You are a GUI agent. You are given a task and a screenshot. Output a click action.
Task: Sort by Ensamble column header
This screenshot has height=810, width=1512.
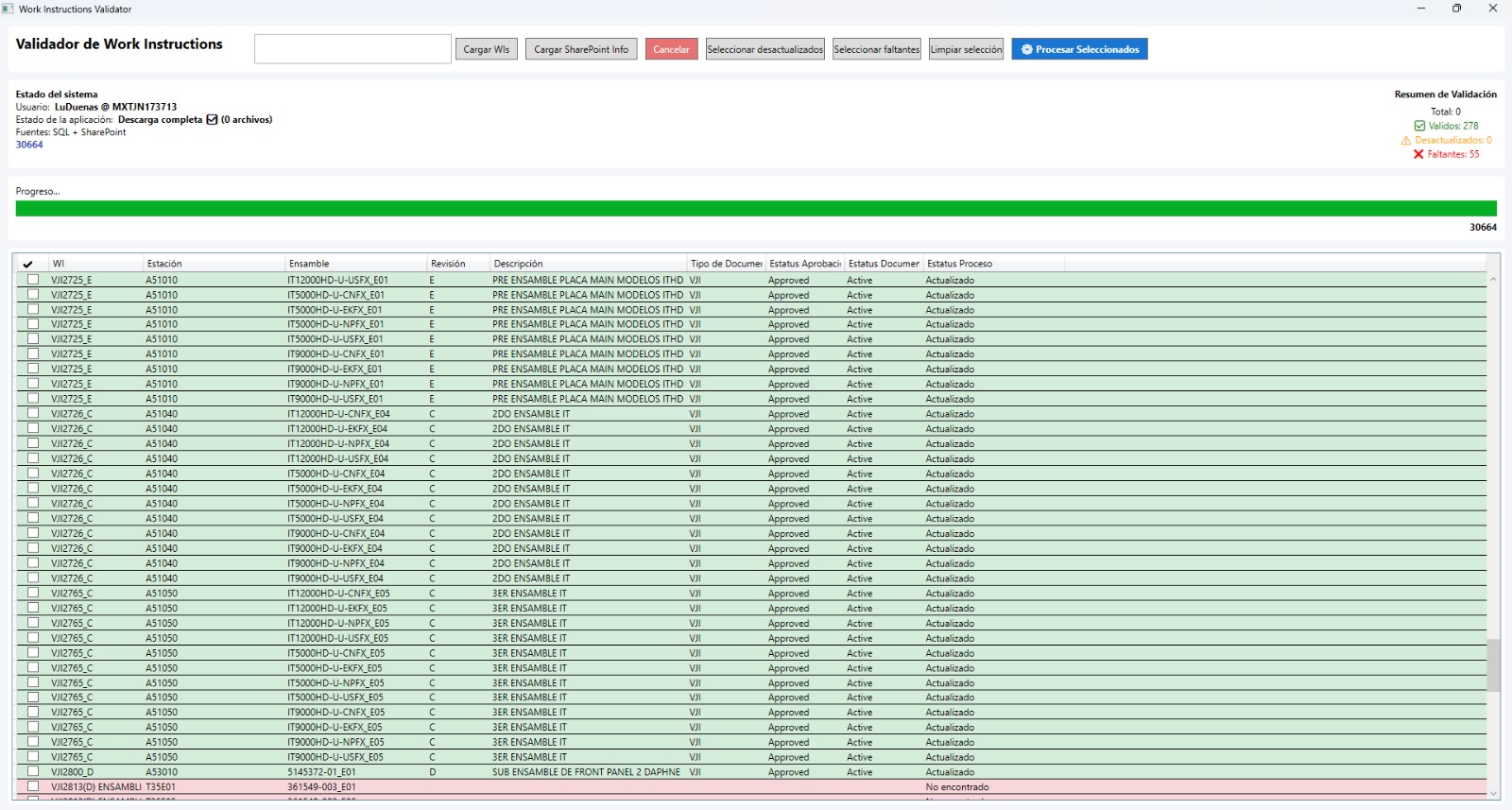click(355, 264)
